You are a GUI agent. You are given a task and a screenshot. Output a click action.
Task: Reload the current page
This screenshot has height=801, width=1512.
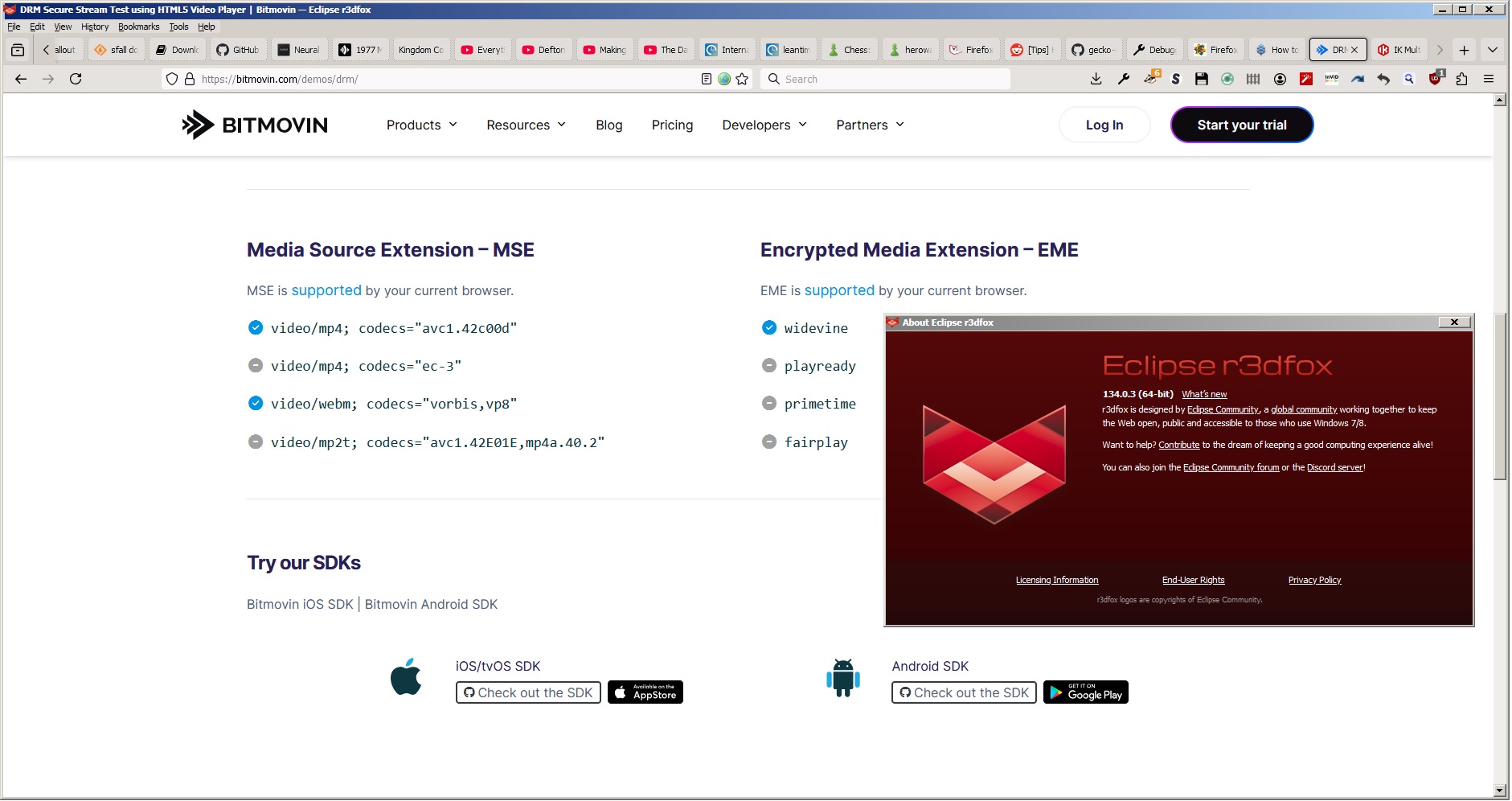[x=76, y=79]
